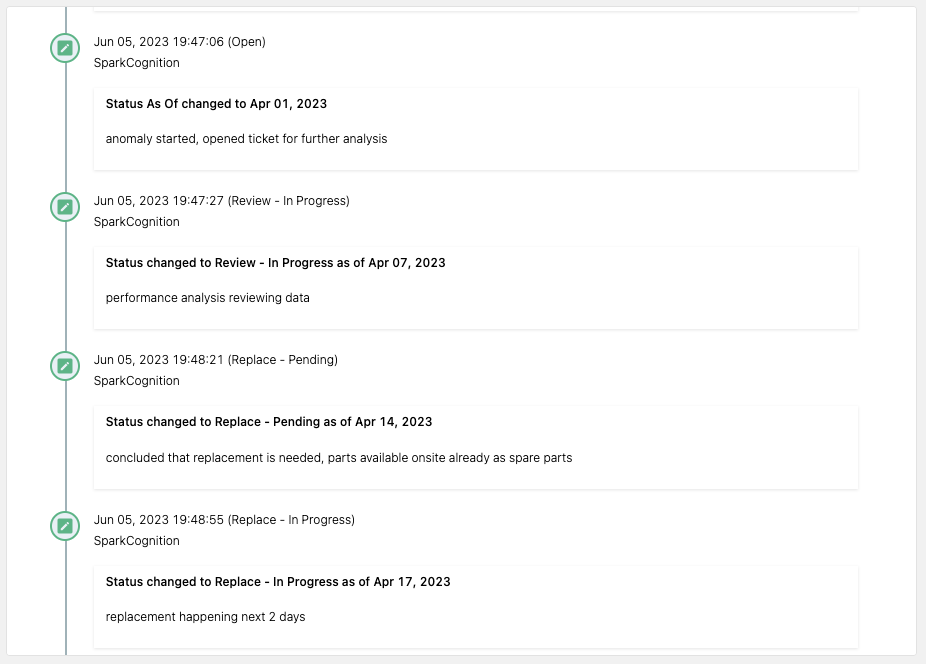Click SparkCognition author under the Open entry
Viewport: 926px width, 664px height.
(136, 63)
